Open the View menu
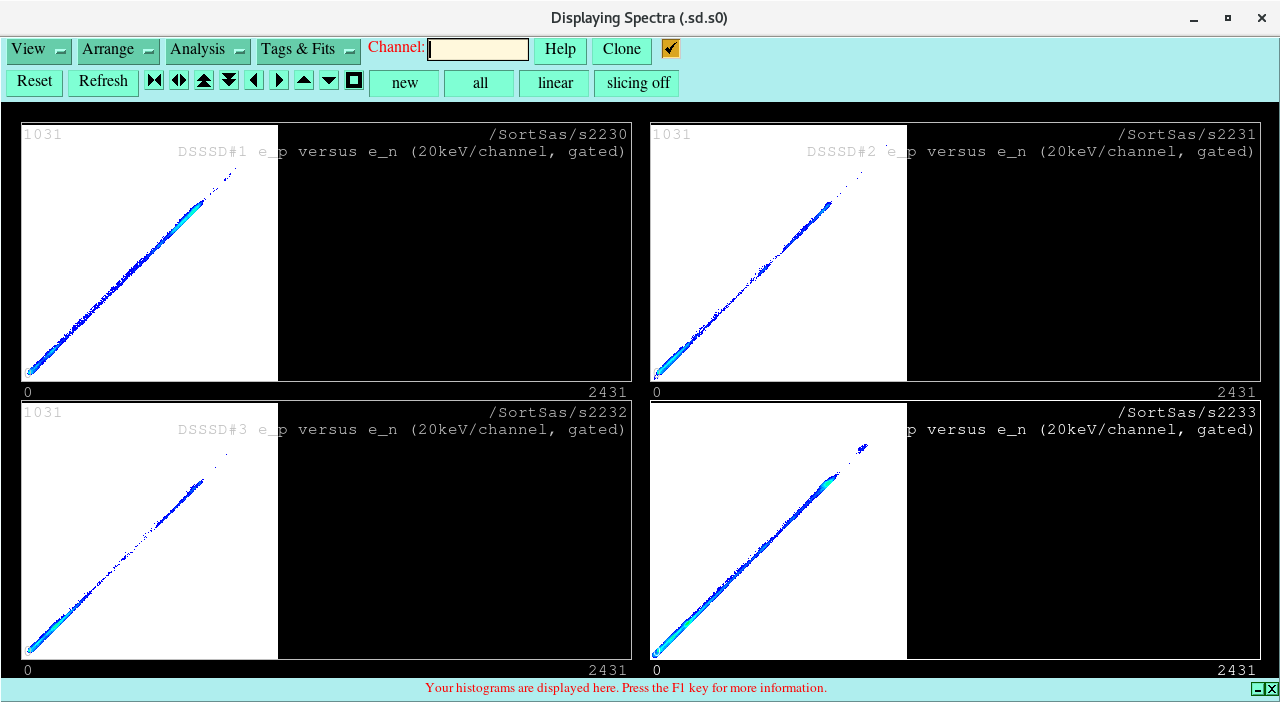The height and width of the screenshot is (702, 1280). [27, 49]
